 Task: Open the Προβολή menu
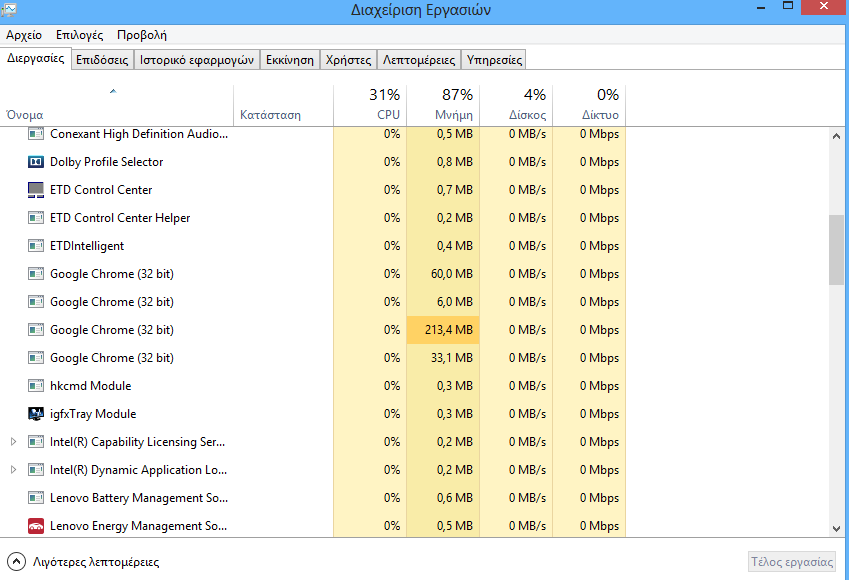142,35
